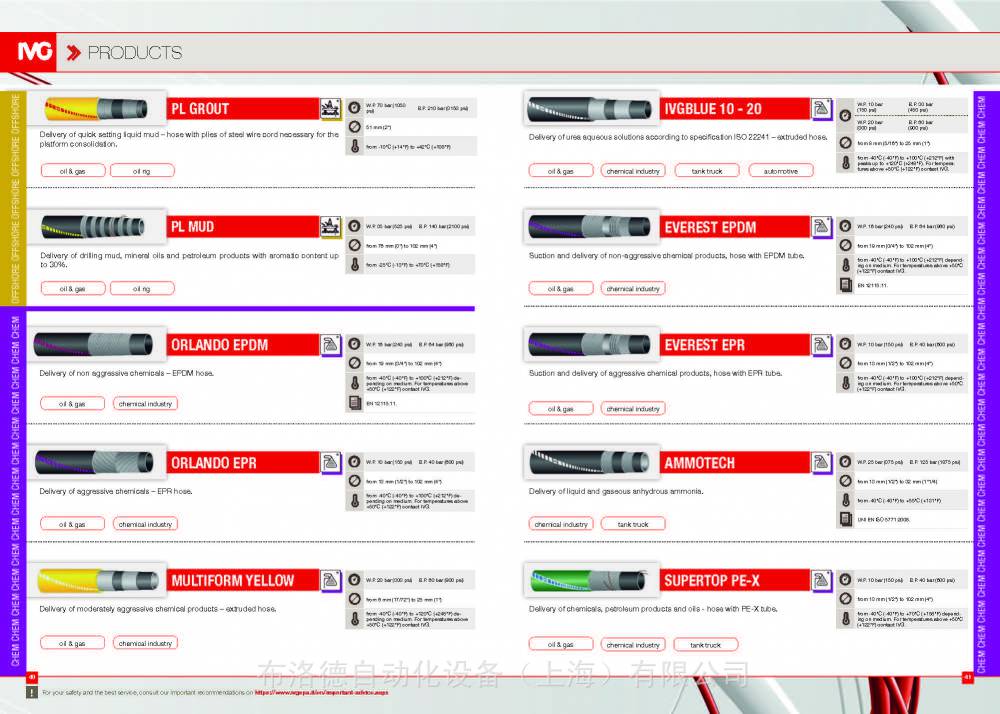Click 'chemical industry' tag under MULTIFORM YELLOW
The height and width of the screenshot is (714, 1000).
coord(146,644)
